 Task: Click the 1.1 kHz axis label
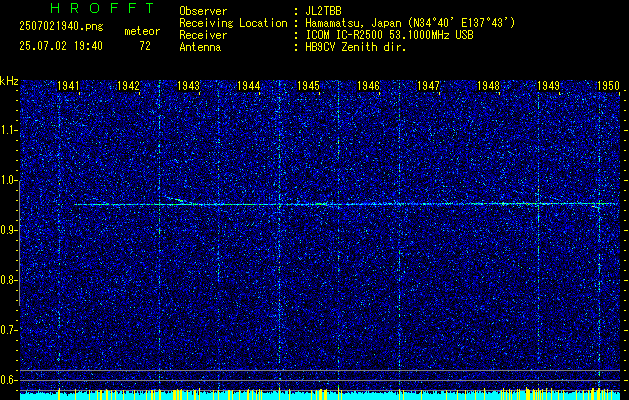(8, 130)
